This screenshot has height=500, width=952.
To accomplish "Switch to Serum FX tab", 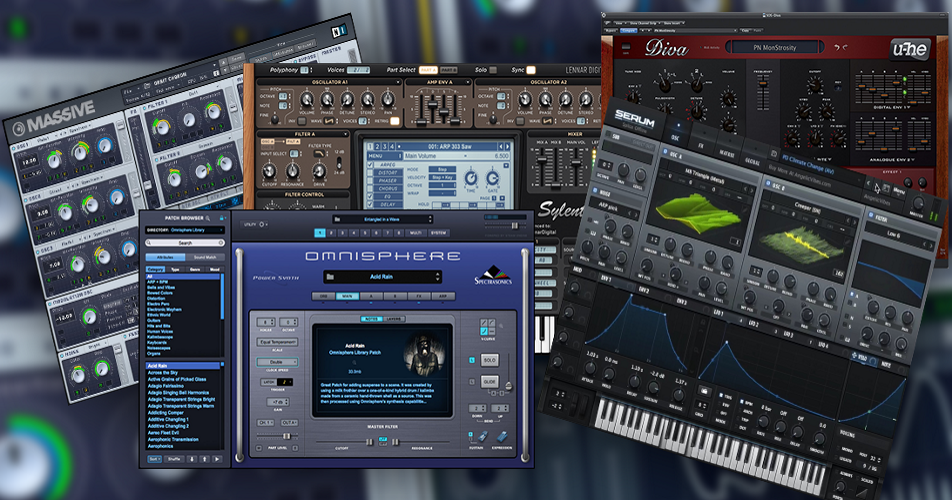I will tap(701, 145).
